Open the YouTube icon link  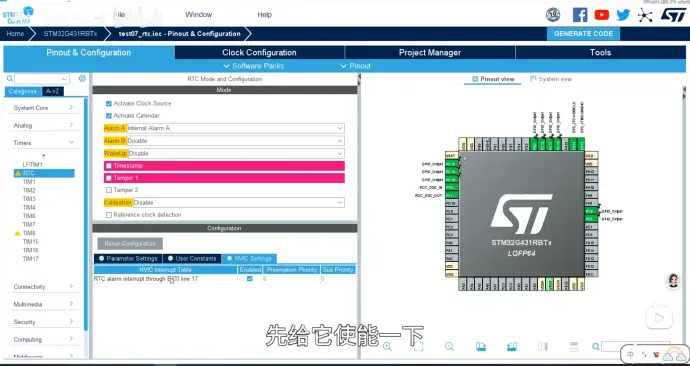pos(602,15)
